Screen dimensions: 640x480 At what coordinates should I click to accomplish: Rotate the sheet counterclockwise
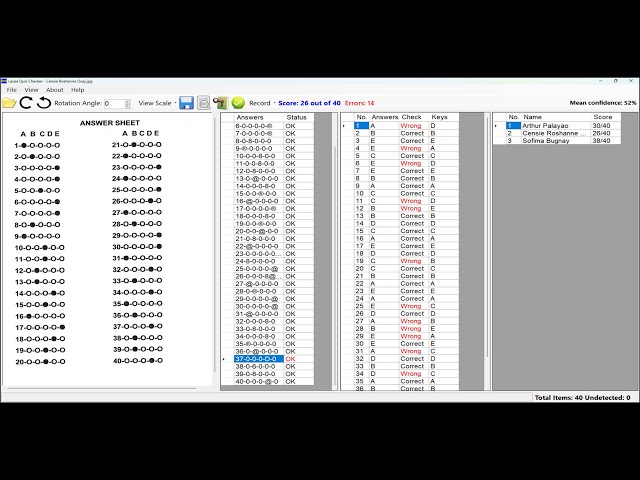coord(44,103)
